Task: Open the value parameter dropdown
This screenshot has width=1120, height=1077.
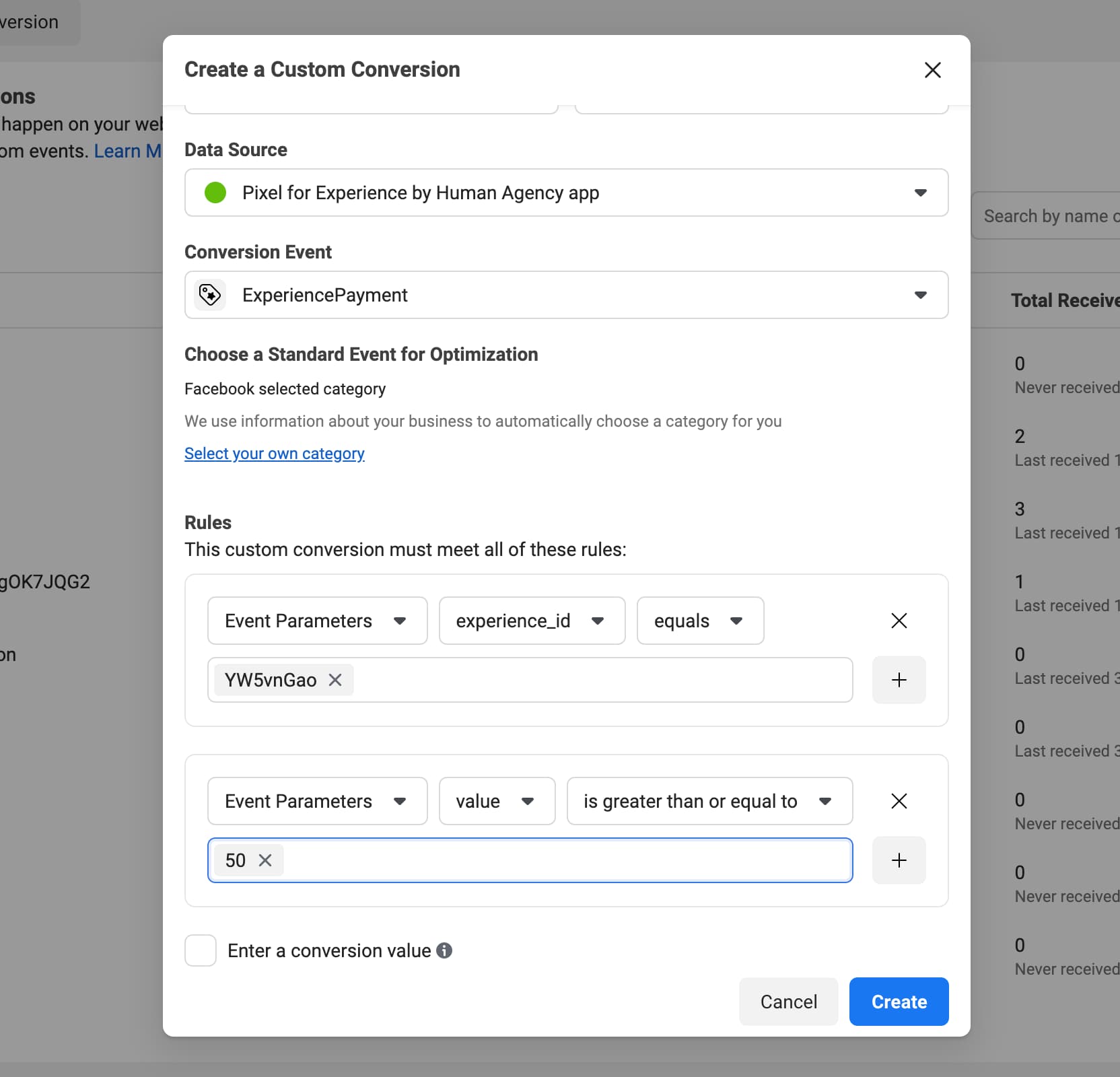Action: point(497,801)
